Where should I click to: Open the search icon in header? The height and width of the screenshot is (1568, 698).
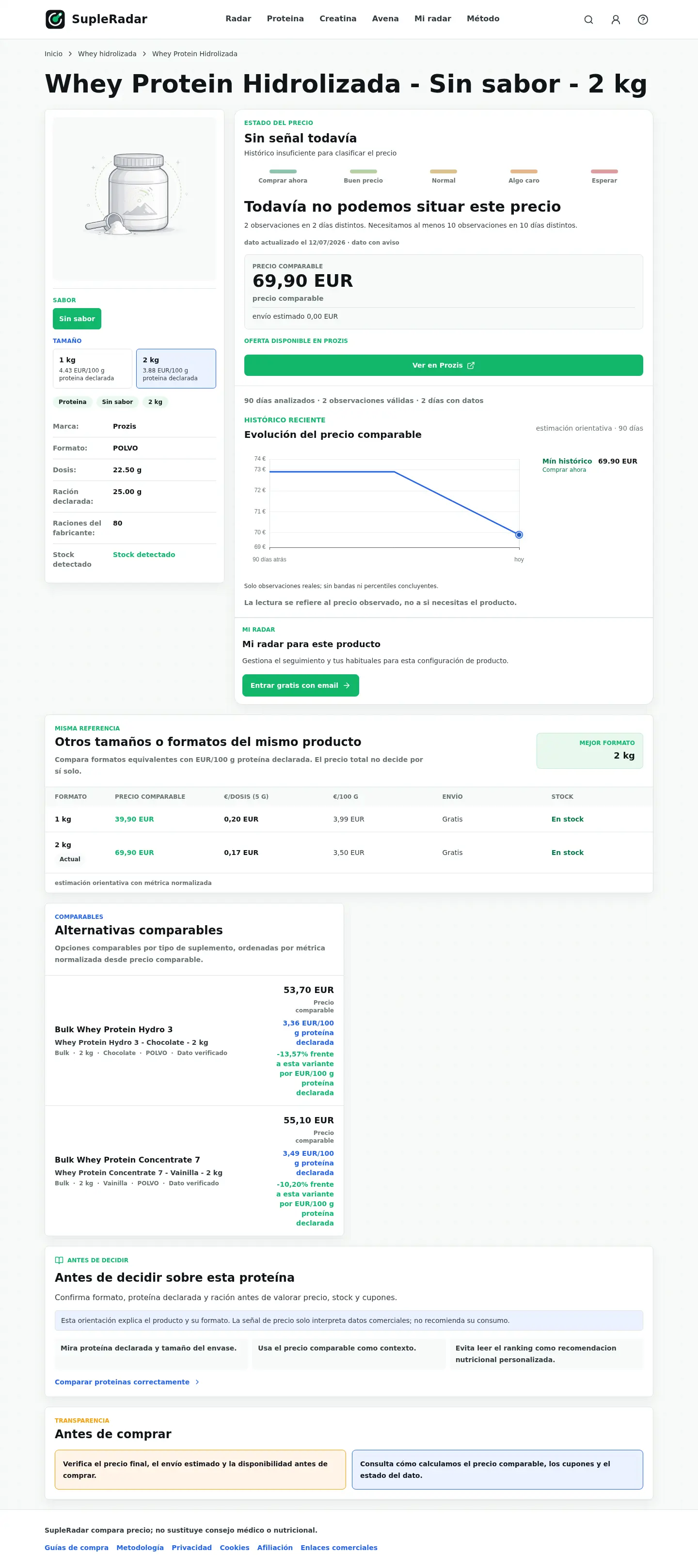[588, 19]
